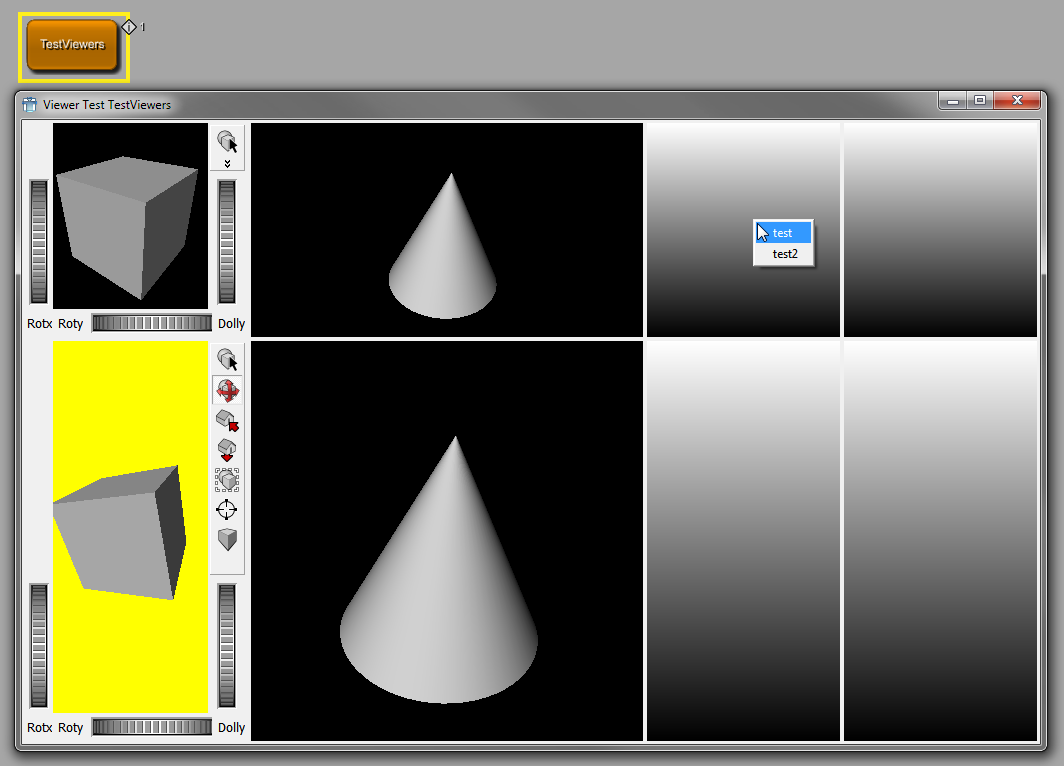Click the set home position icon
The image size is (1064, 766).
point(227,450)
